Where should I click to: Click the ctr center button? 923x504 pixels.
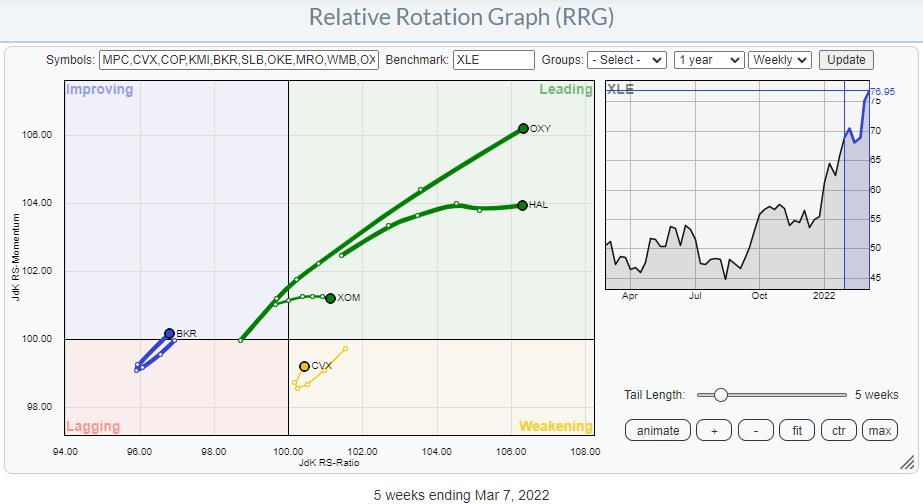pos(838,431)
